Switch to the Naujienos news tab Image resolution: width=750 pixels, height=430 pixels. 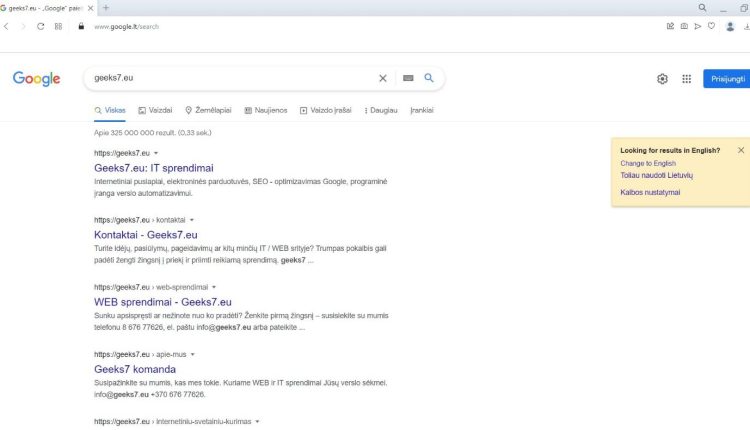[265, 110]
